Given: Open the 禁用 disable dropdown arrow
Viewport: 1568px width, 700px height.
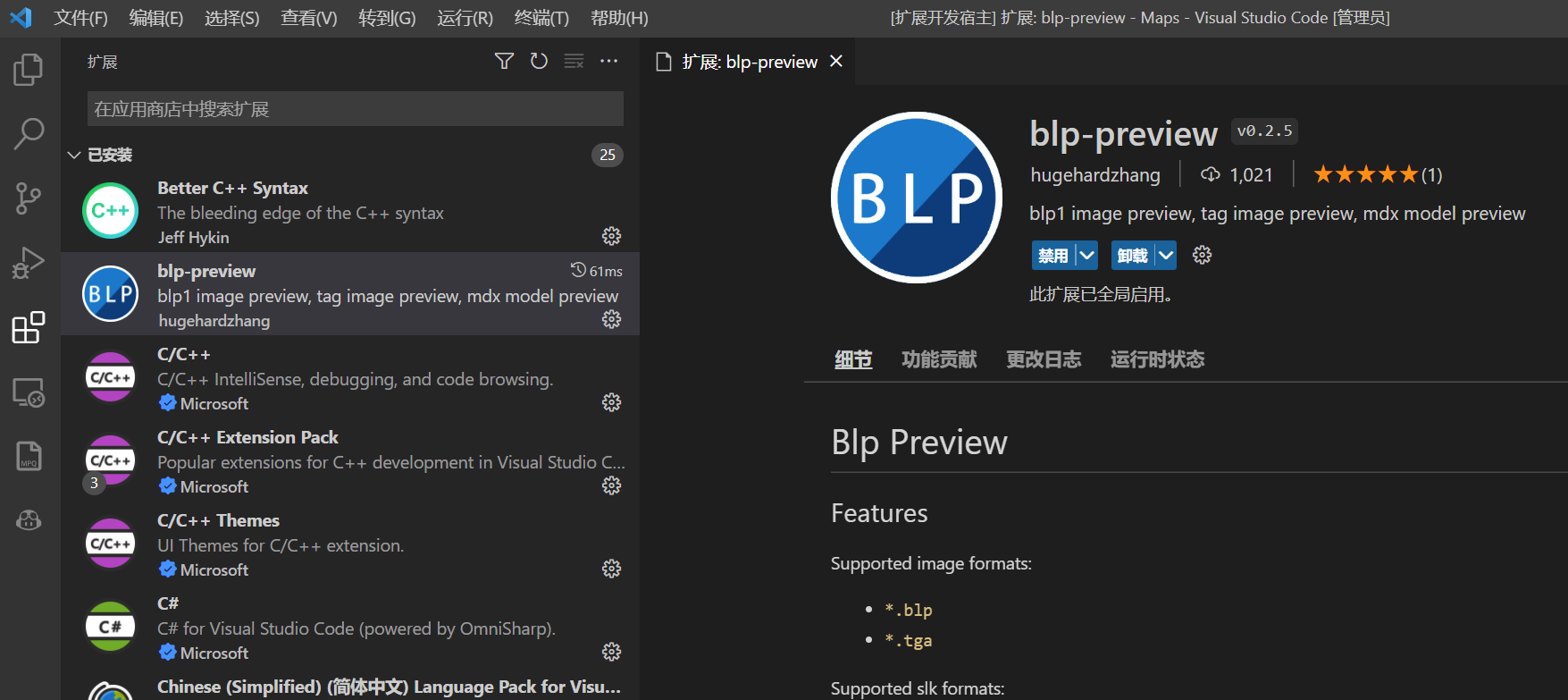Looking at the screenshot, I should 1086,256.
